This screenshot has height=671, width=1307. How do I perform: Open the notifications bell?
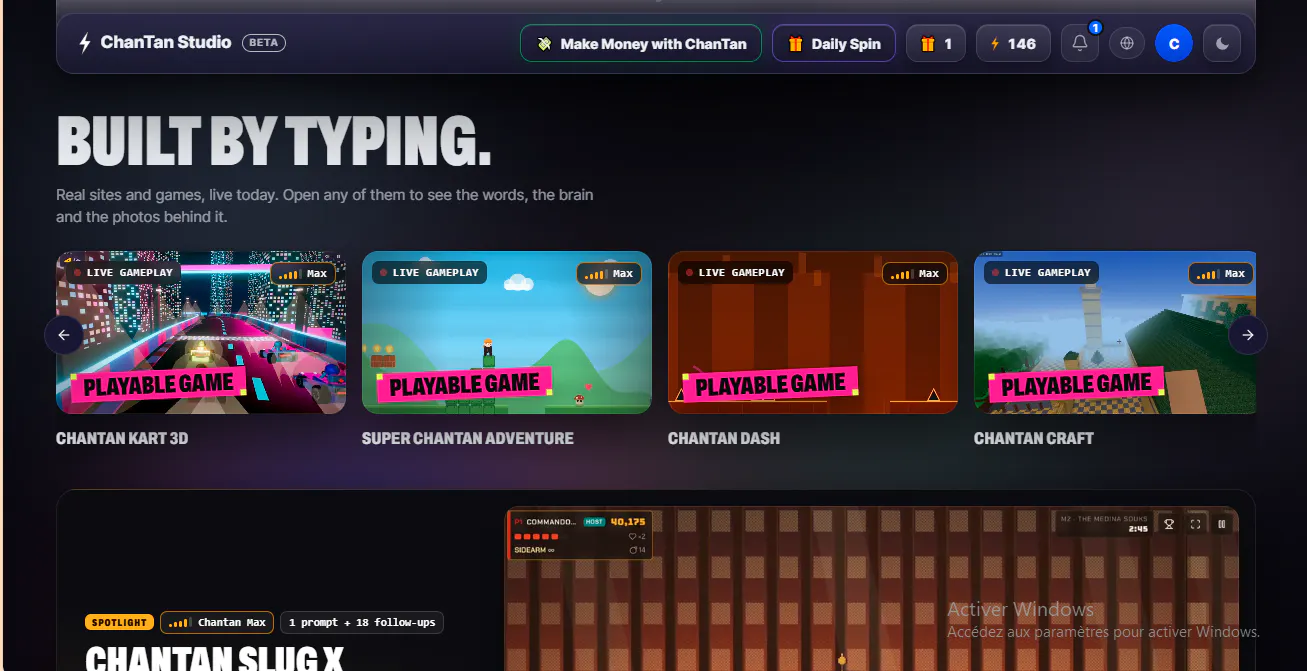(x=1080, y=43)
